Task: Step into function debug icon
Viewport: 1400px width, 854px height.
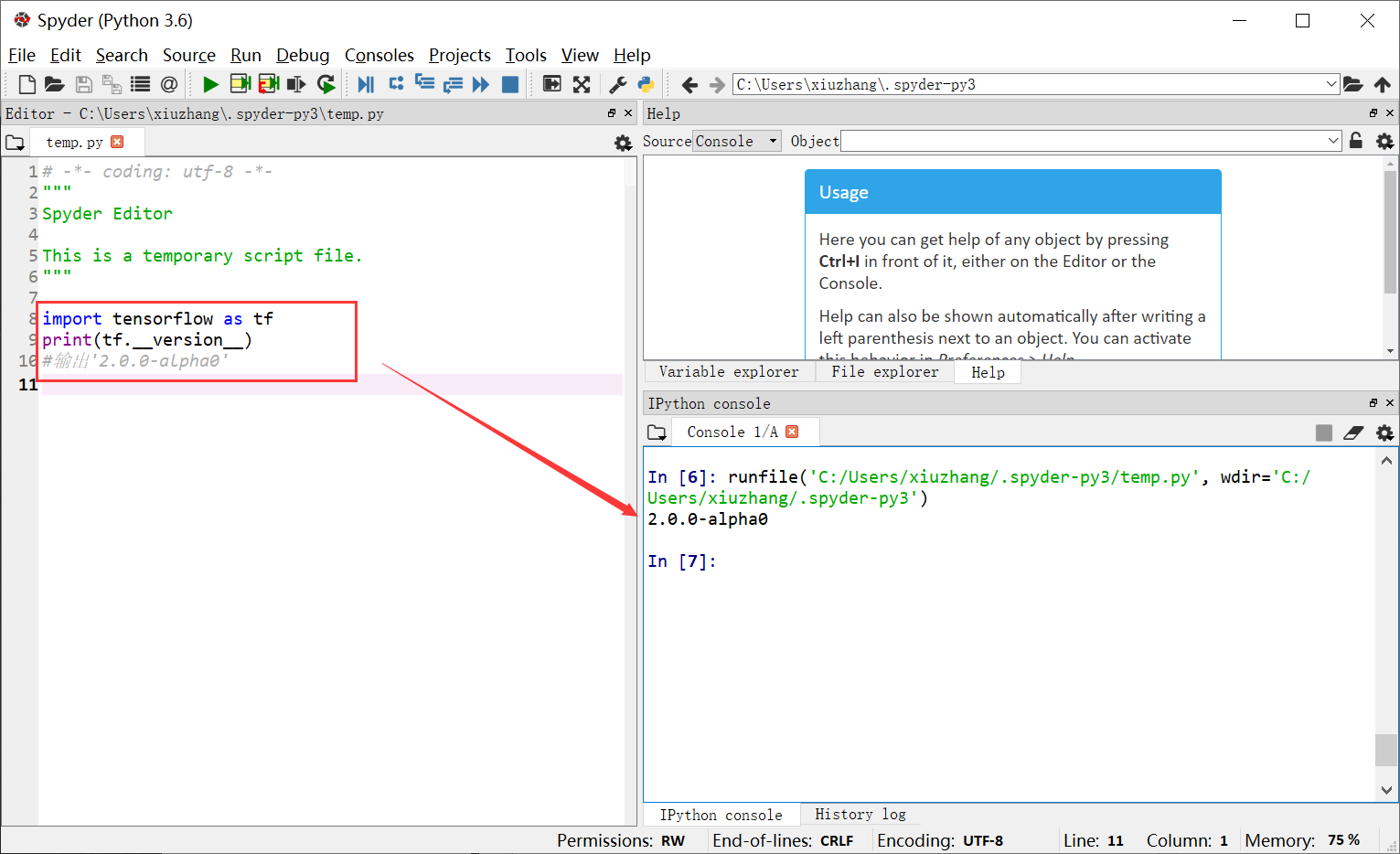Action: tap(424, 83)
